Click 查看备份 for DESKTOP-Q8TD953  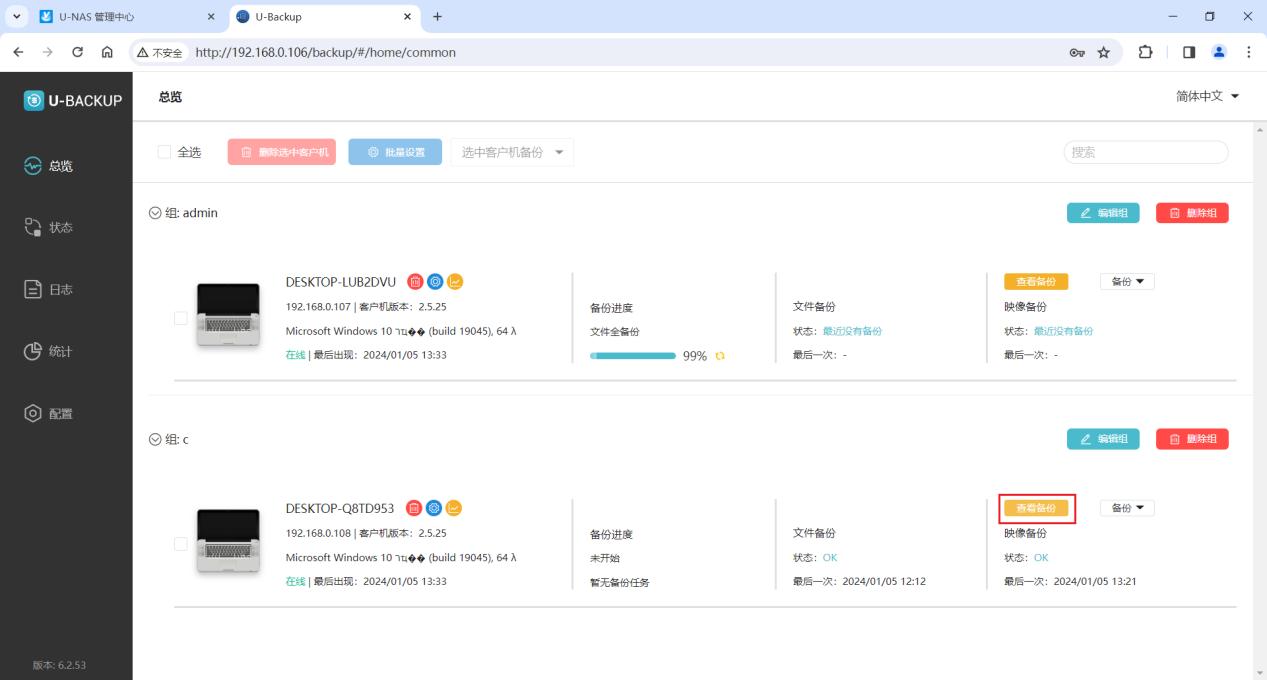[1036, 507]
